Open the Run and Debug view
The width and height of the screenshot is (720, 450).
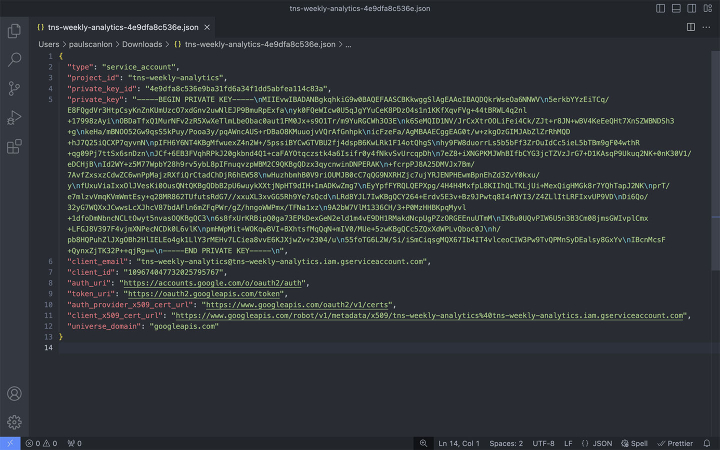click(x=14, y=118)
